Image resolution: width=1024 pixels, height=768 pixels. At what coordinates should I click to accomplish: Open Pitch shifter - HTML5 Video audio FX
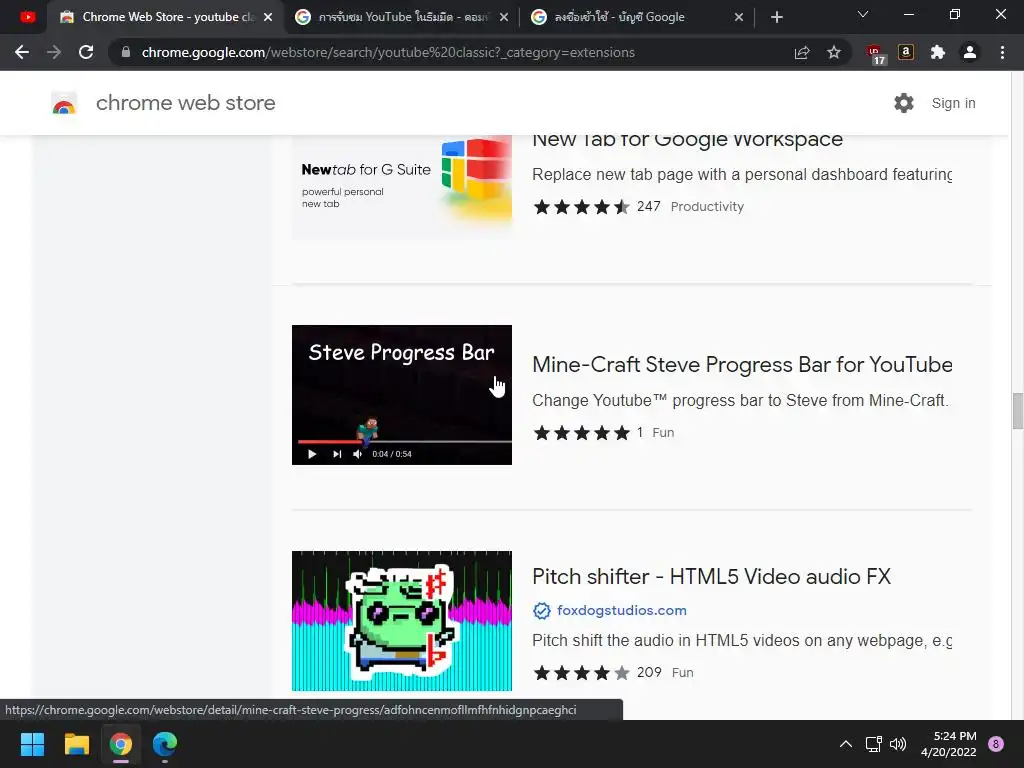coord(711,577)
